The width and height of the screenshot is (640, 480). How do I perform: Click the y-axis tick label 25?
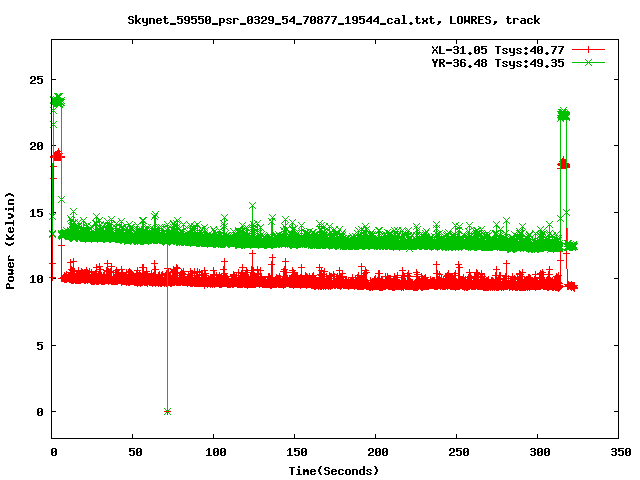[36, 80]
